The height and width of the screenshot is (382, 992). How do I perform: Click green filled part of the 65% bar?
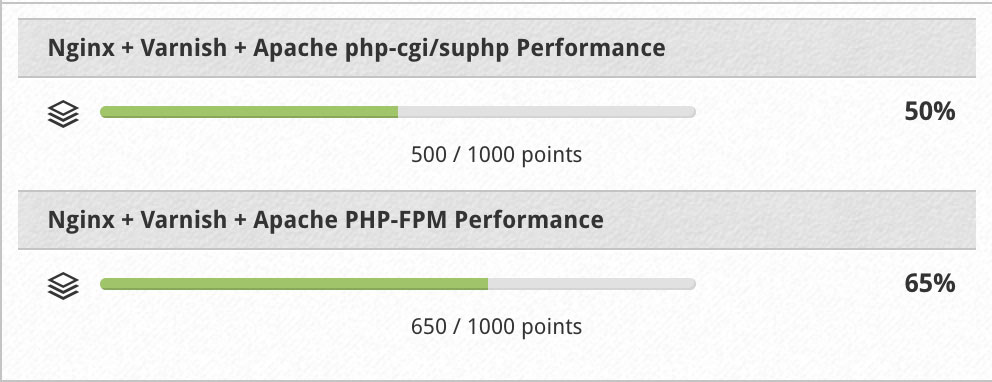coord(294,285)
